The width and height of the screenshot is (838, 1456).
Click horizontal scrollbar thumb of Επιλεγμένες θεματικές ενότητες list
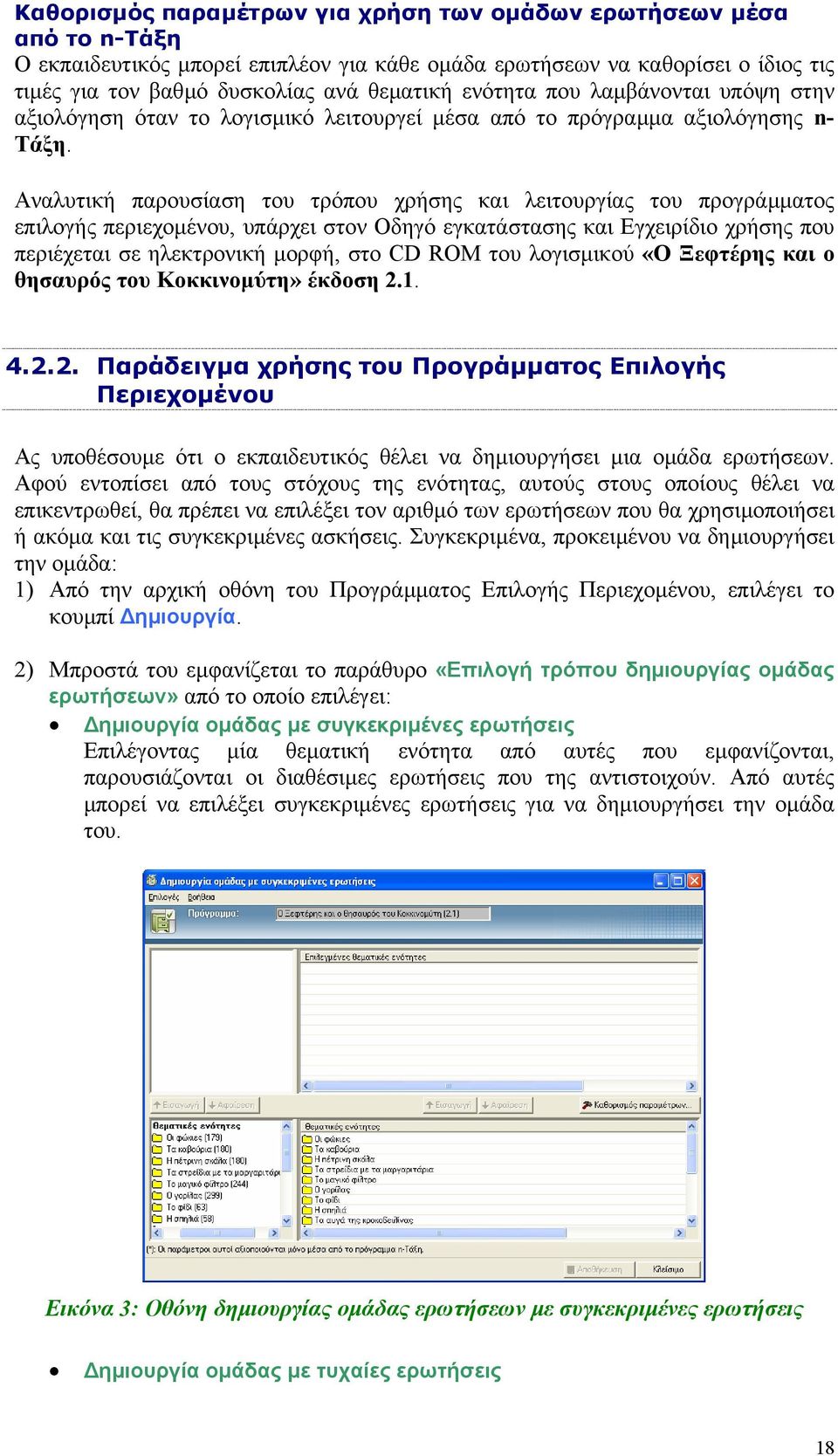[x=447, y=1086]
